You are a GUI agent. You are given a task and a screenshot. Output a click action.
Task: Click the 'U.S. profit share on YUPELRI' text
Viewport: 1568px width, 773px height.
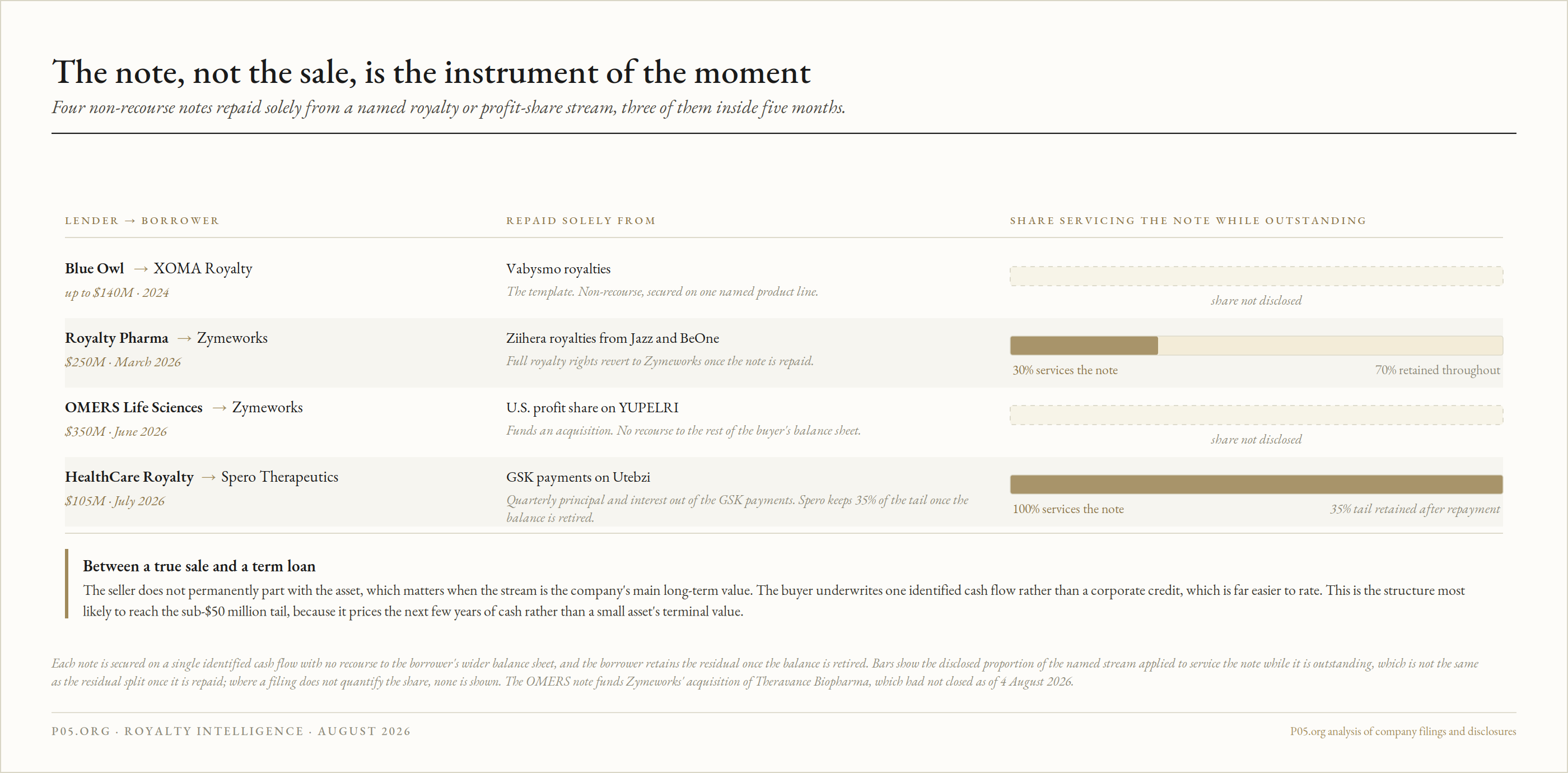pyautogui.click(x=592, y=407)
